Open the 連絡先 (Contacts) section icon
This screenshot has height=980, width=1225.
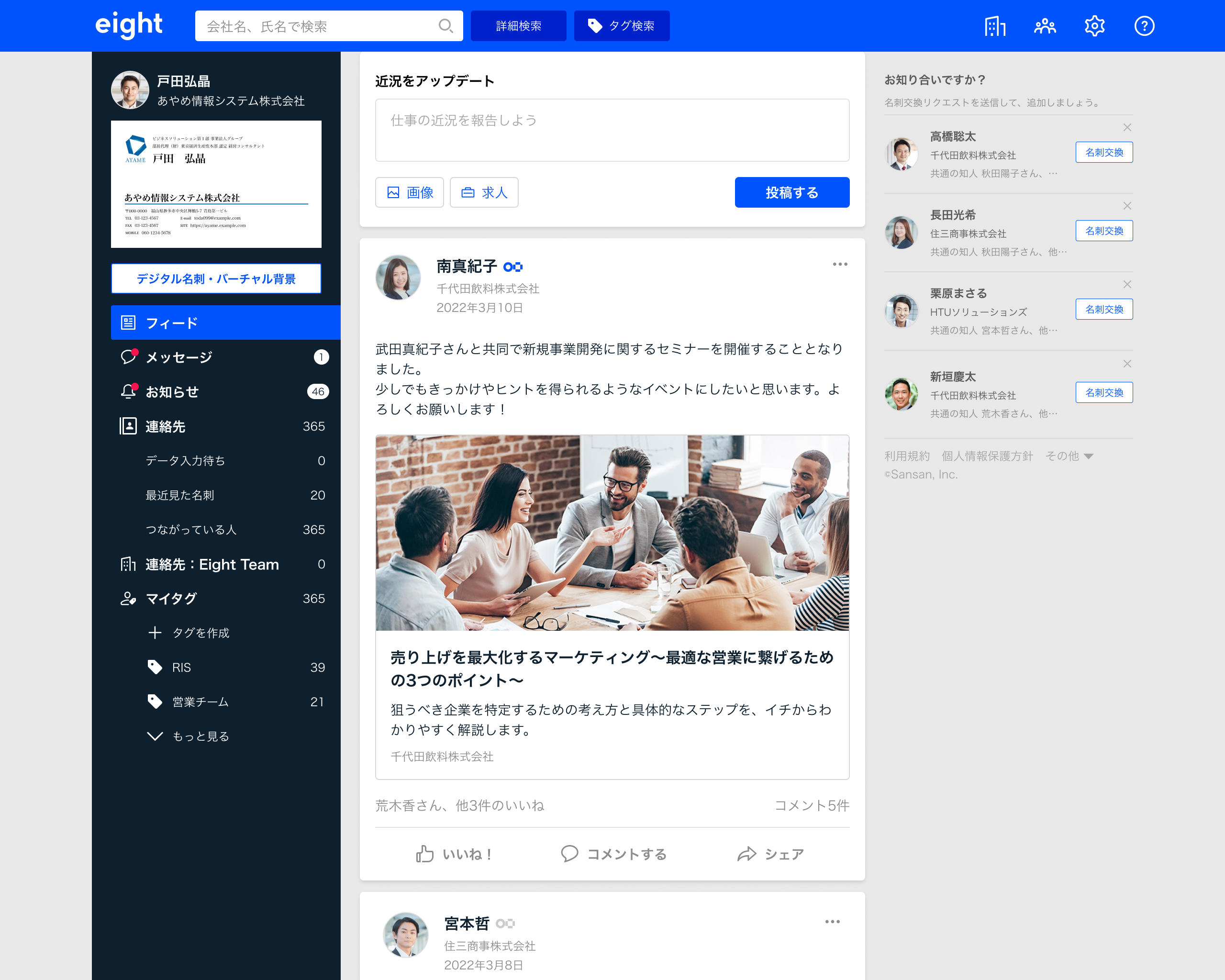coord(127,426)
